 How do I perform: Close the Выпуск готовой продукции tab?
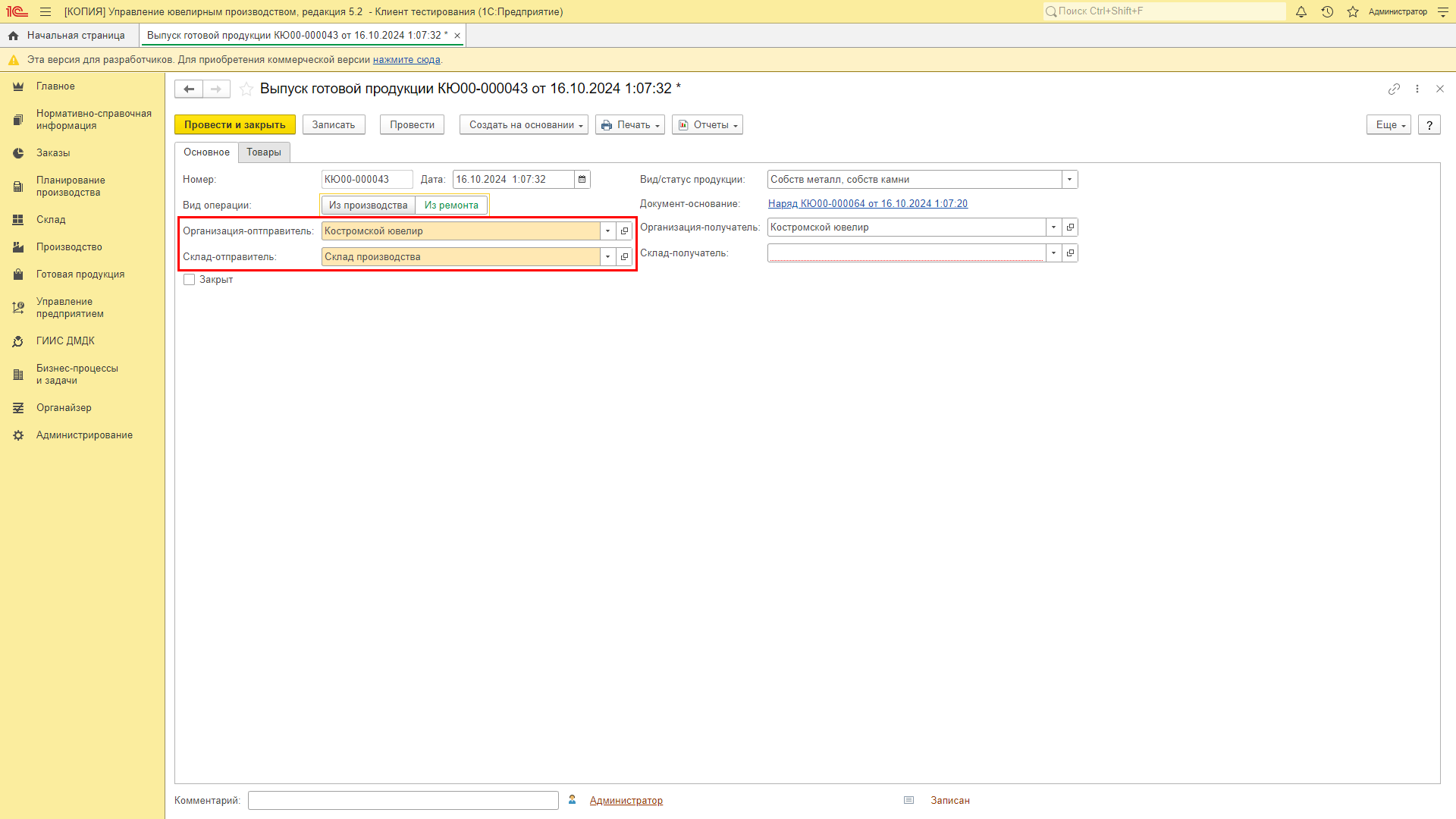coord(457,36)
